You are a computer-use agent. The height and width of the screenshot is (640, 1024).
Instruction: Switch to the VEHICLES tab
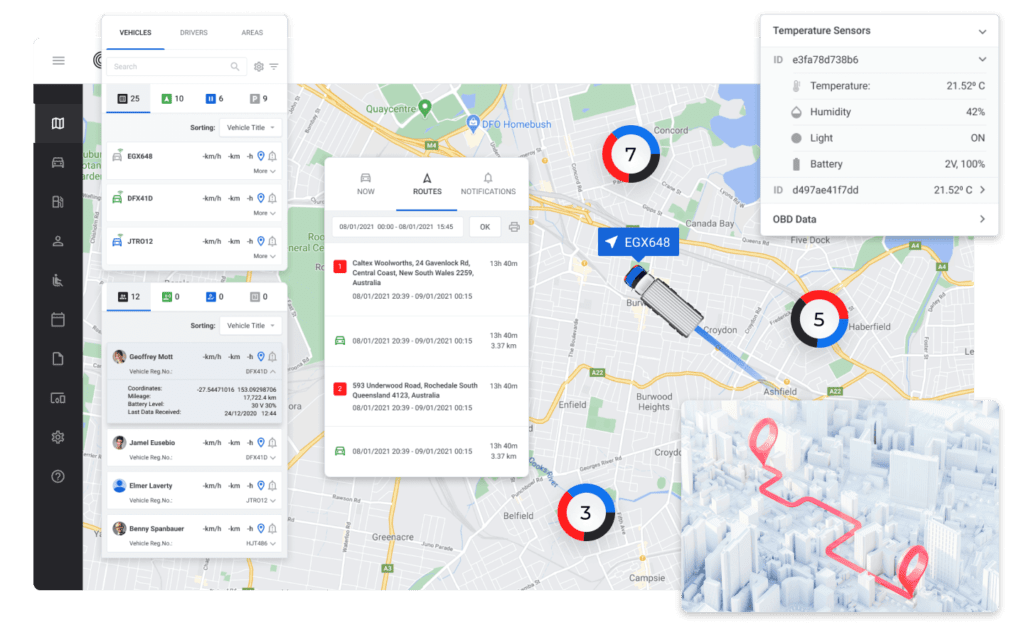pyautogui.click(x=135, y=33)
